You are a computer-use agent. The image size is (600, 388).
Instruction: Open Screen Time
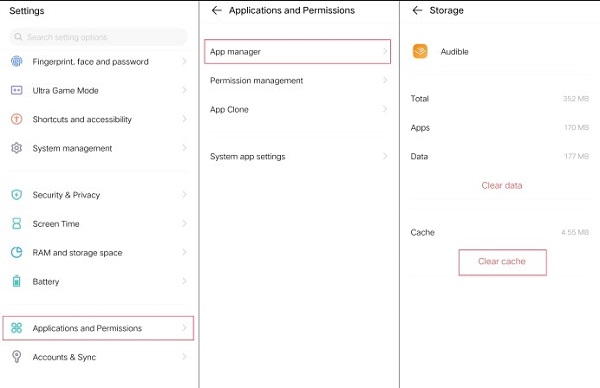(x=99, y=223)
